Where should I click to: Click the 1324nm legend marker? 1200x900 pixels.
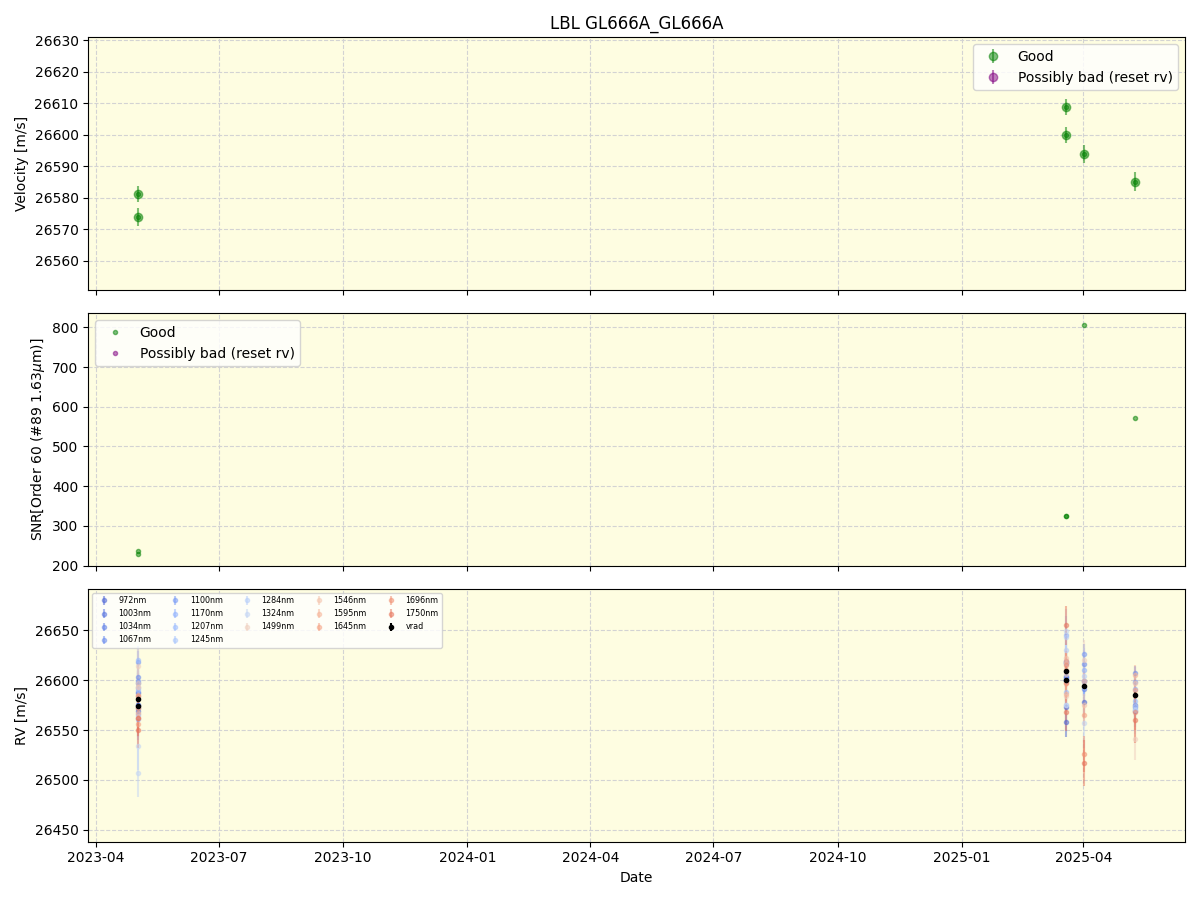point(247,614)
